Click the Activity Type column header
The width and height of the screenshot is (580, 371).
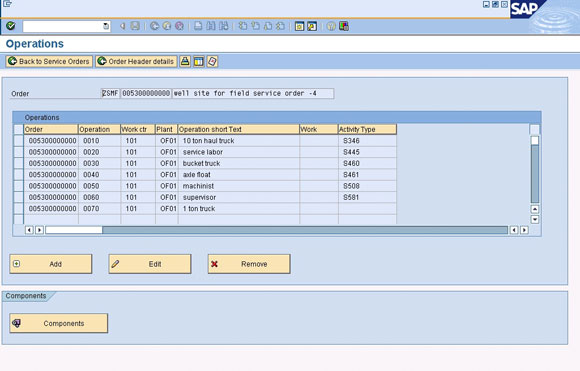point(367,129)
